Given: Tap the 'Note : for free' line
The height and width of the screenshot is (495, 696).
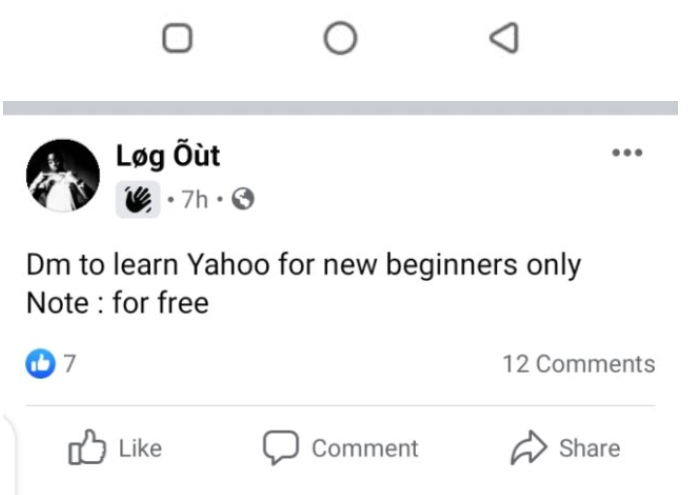Looking at the screenshot, I should tap(117, 302).
